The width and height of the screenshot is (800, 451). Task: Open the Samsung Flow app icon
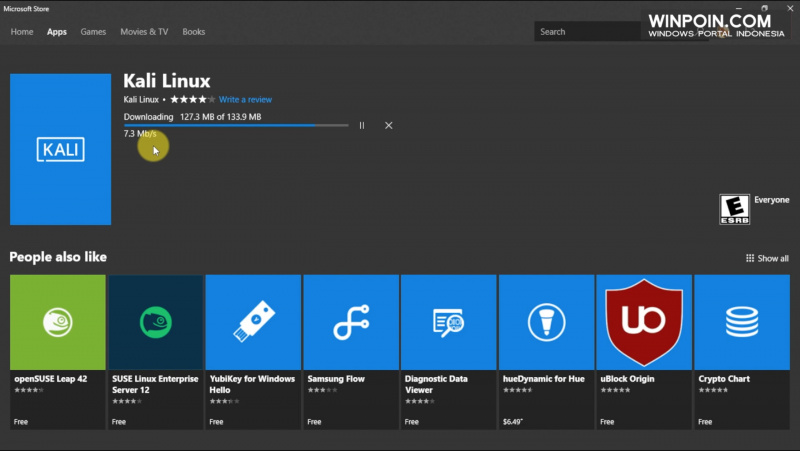(351, 322)
